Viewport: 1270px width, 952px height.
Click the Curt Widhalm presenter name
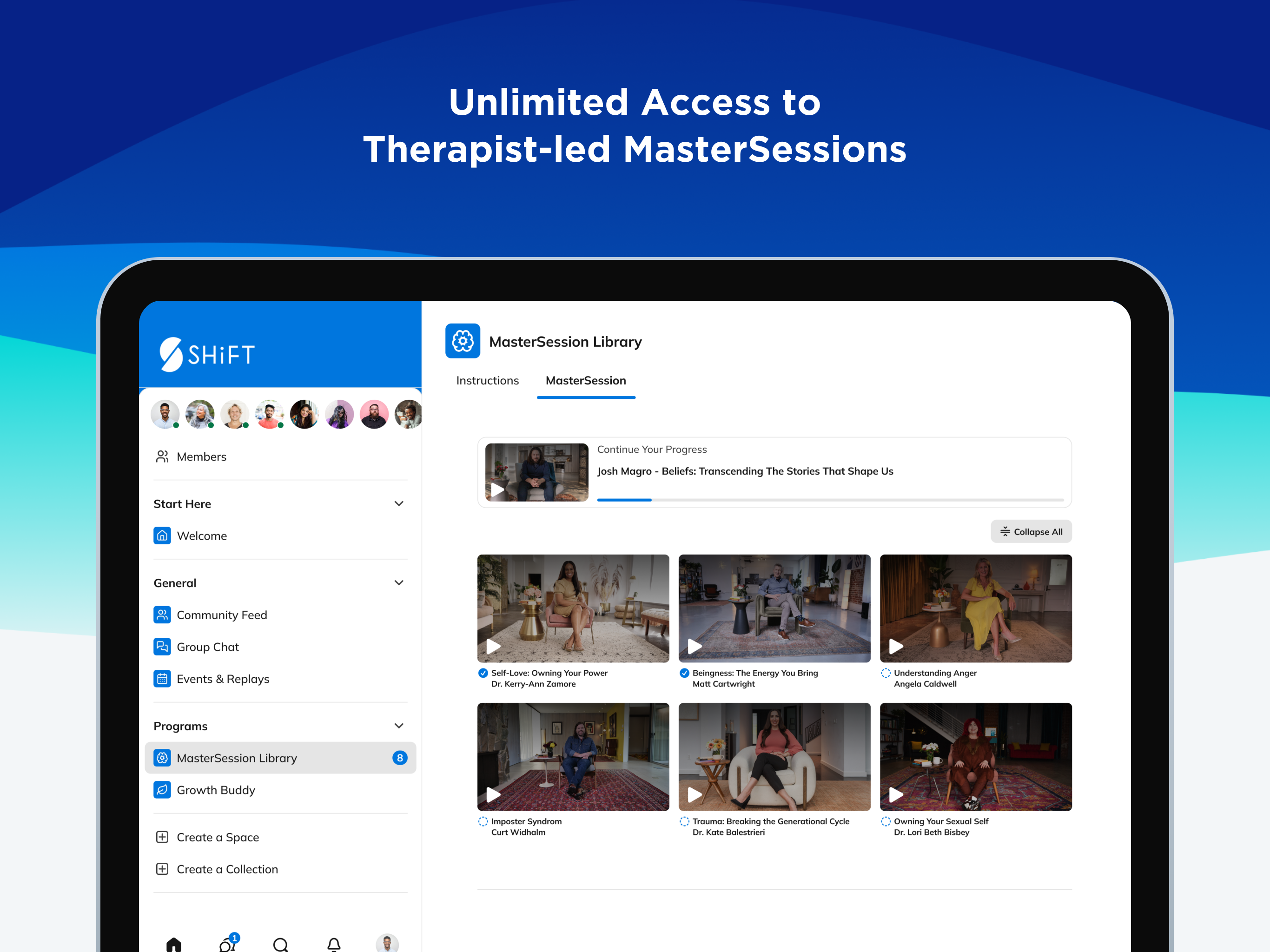click(518, 832)
